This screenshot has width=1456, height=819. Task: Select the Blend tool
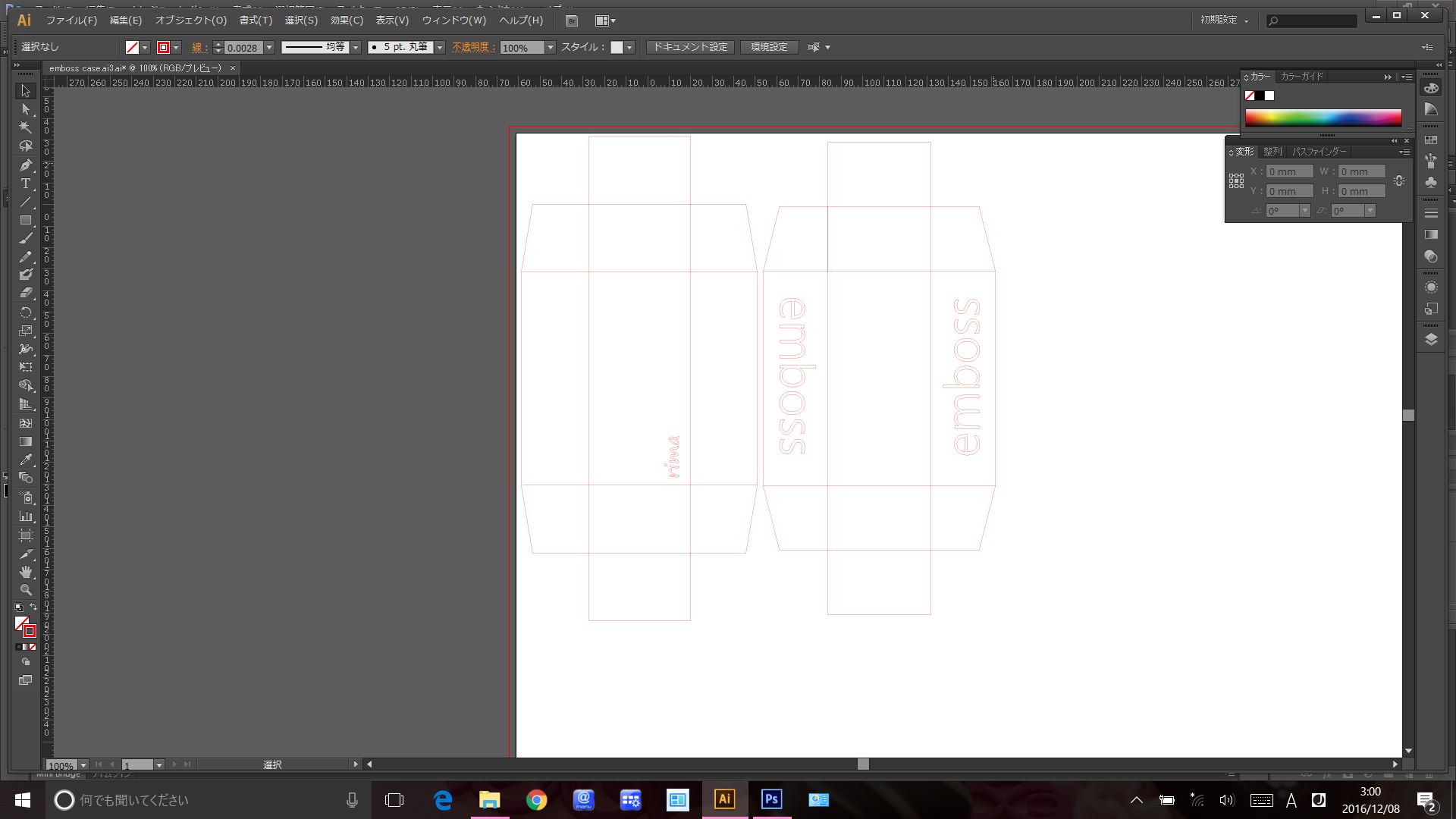pos(26,478)
